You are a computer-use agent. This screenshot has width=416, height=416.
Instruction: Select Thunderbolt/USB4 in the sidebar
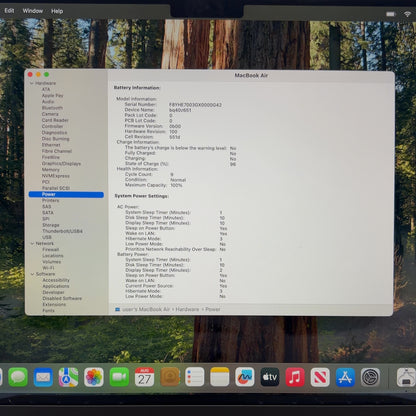pyautogui.click(x=62, y=231)
